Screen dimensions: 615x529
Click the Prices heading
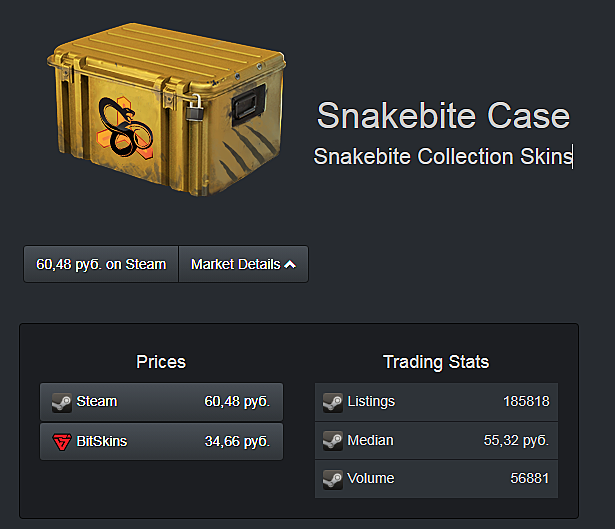[161, 362]
